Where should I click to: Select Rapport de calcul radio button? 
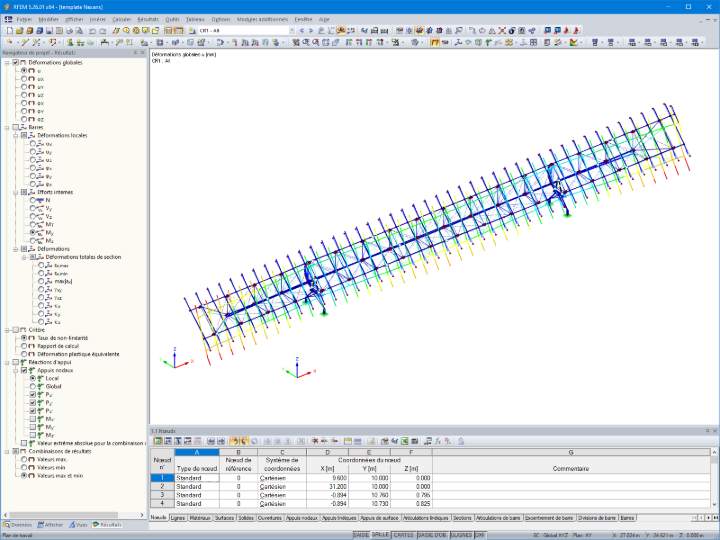(24, 346)
